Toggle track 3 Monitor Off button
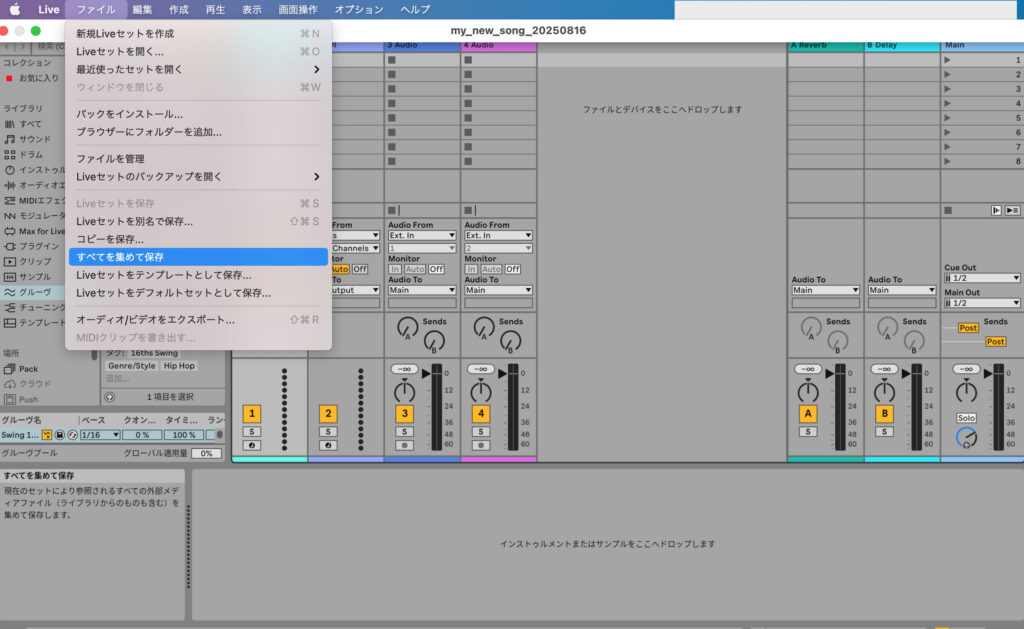The width and height of the screenshot is (1024, 629). pyautogui.click(x=436, y=269)
